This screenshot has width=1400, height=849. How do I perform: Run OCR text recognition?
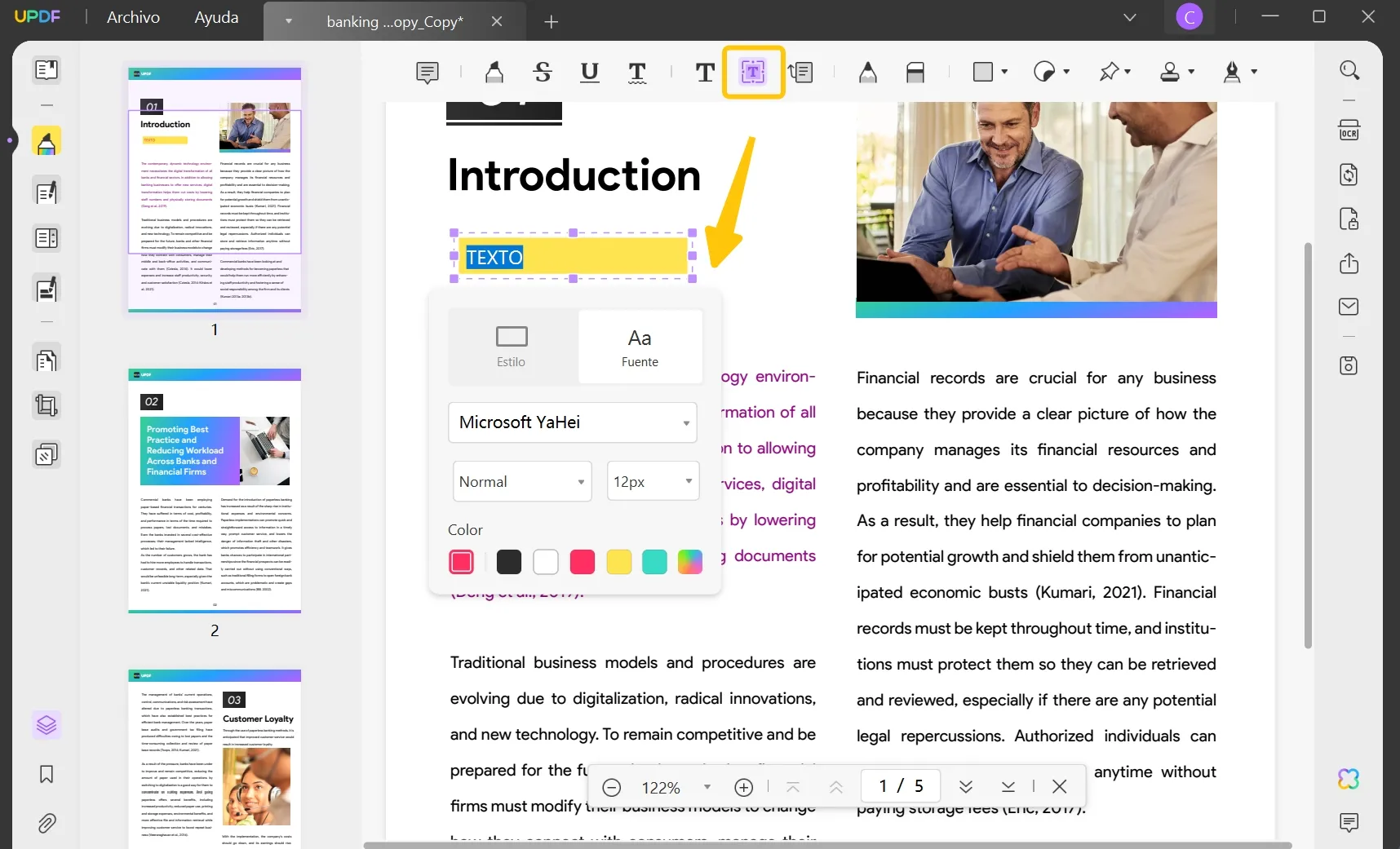[1349, 130]
